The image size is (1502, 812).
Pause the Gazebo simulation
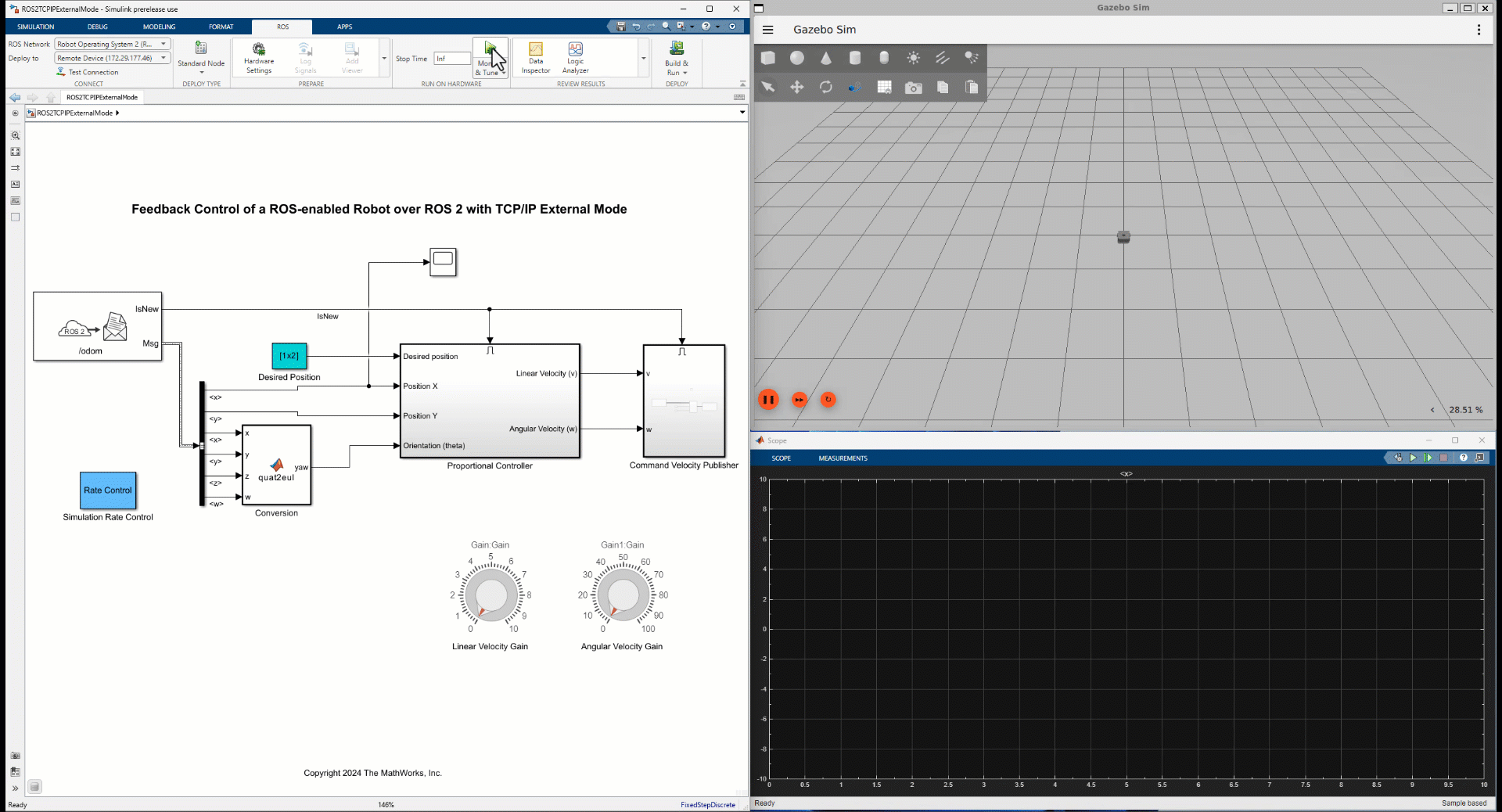pyautogui.click(x=768, y=400)
